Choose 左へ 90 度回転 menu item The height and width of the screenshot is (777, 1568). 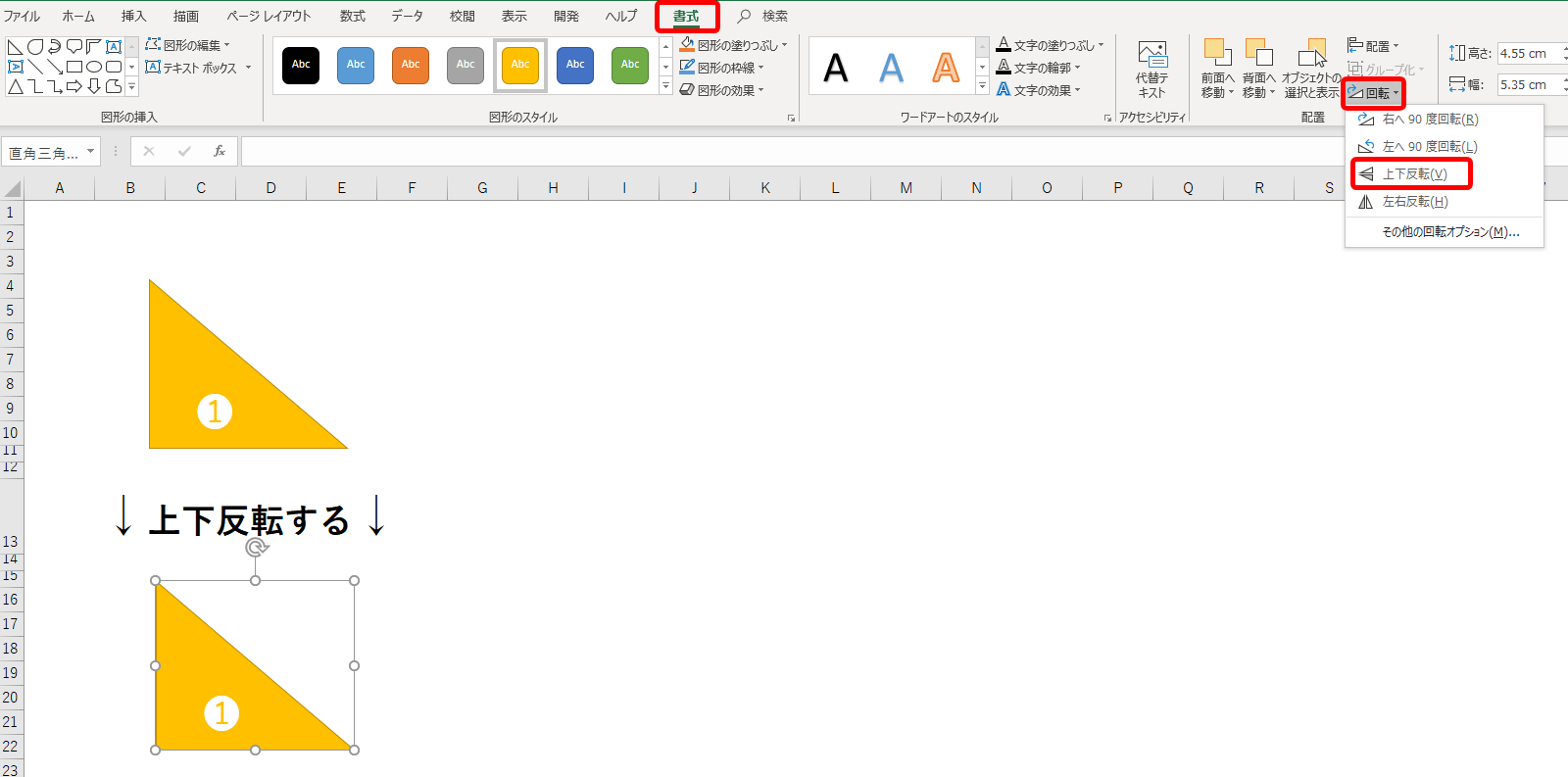[1444, 146]
